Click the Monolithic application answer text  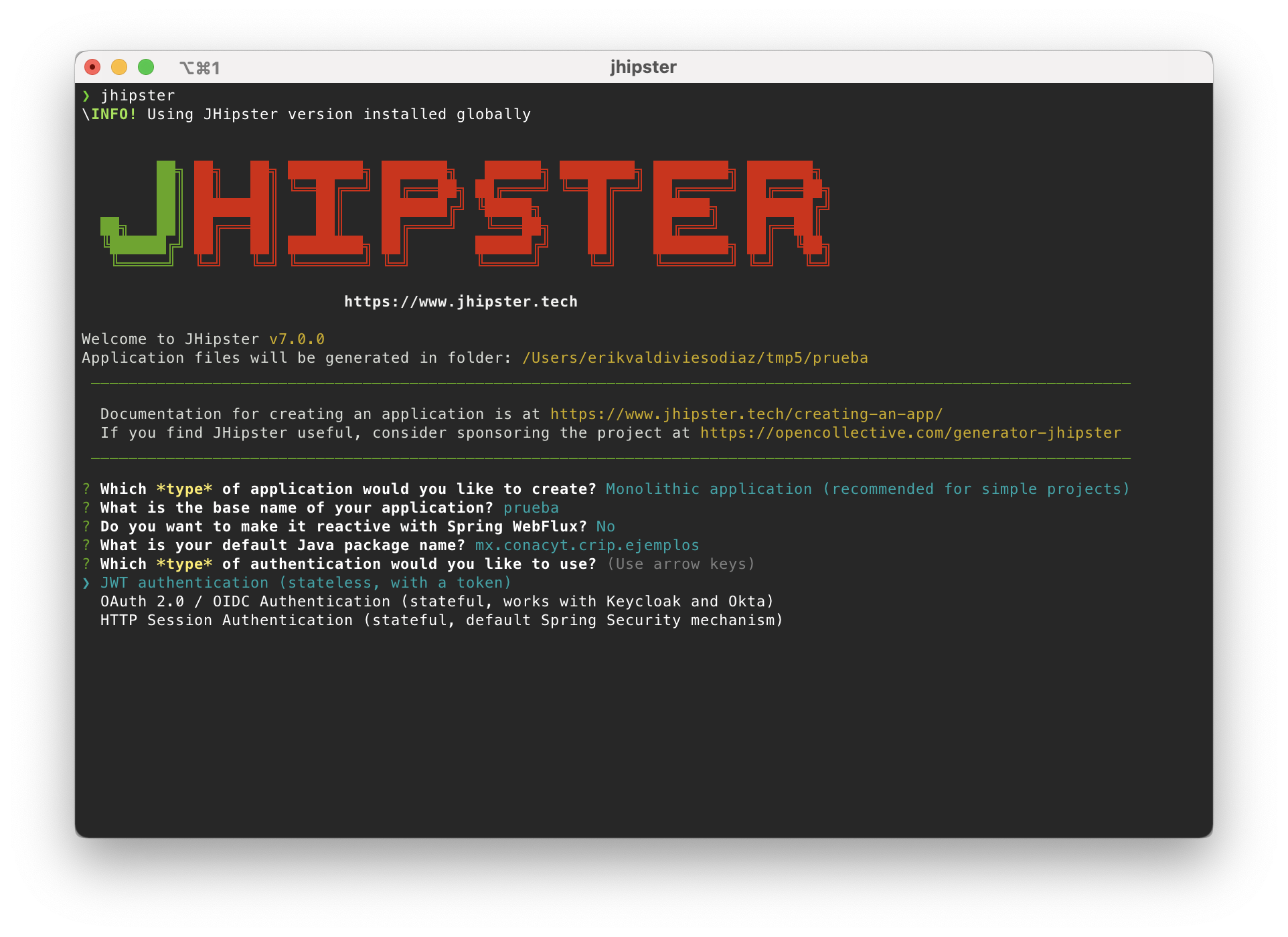[868, 489]
